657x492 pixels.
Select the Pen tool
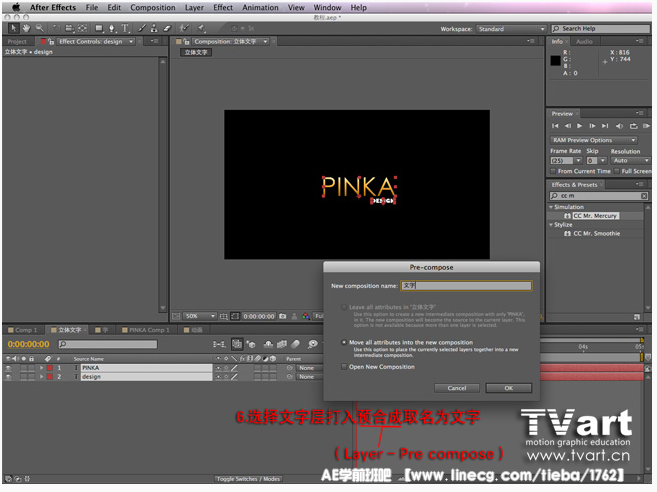tap(111, 28)
